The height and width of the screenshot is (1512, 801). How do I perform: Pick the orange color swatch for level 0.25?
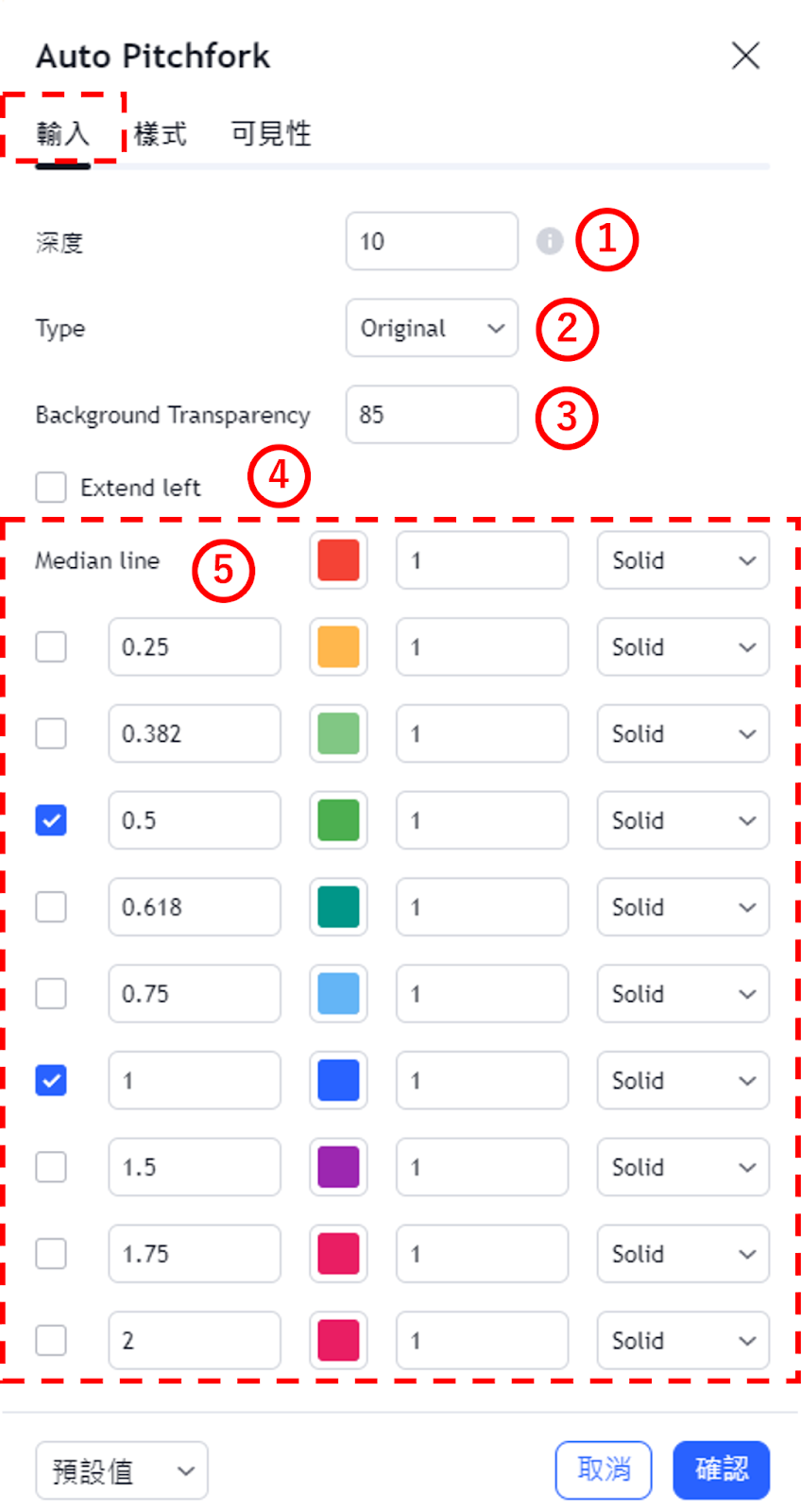pos(338,647)
